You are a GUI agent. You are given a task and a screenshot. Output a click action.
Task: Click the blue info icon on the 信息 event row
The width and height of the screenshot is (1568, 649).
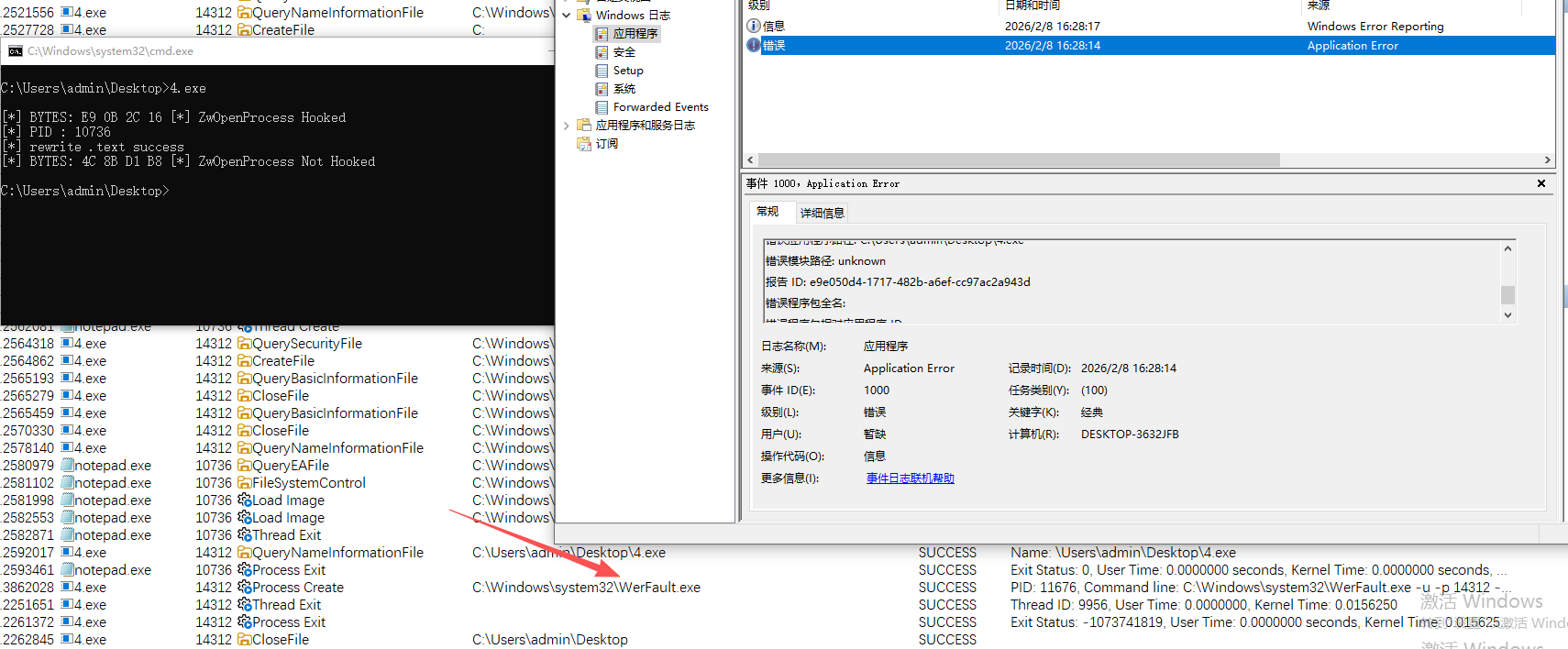pos(754,27)
